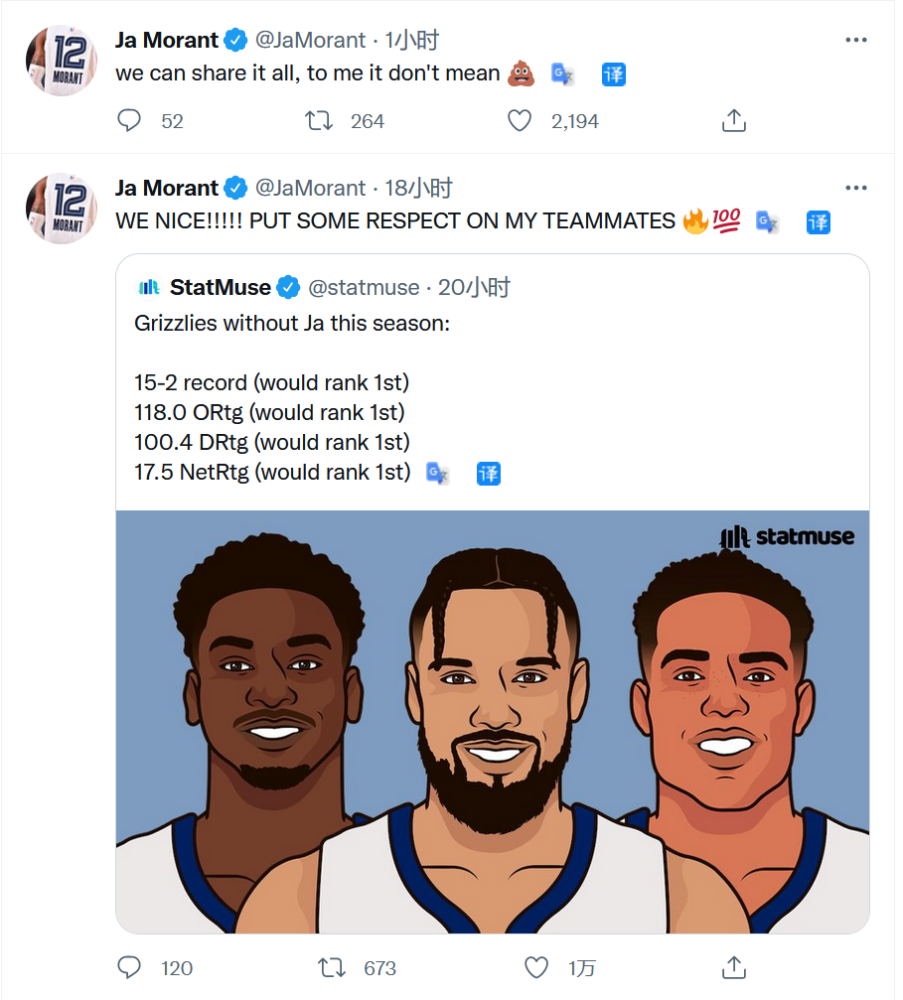903x1000 pixels.
Task: Open Ja Morant's avatar on first tweet
Action: click(x=61, y=61)
